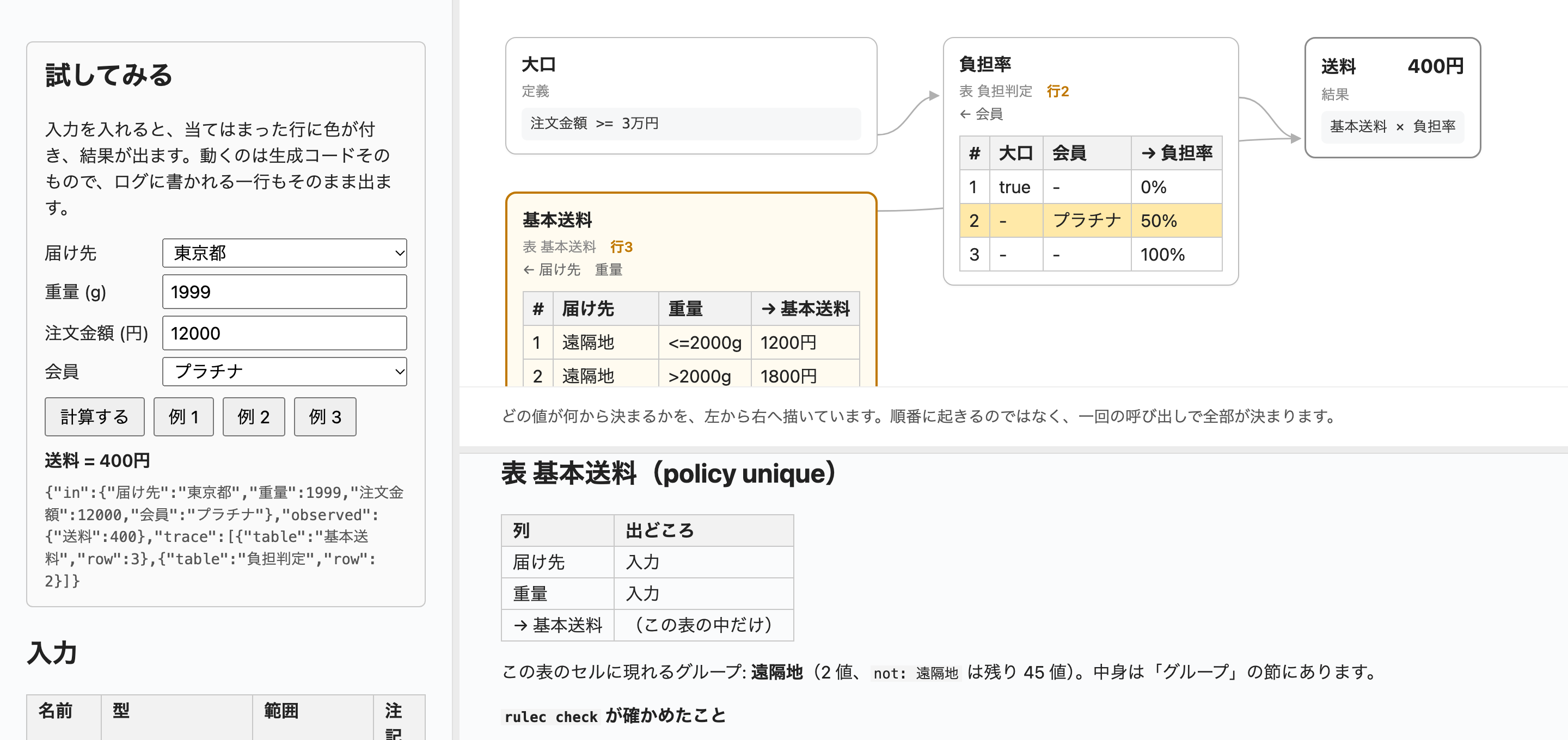Select the 送料 = 400円 result text

click(x=97, y=461)
